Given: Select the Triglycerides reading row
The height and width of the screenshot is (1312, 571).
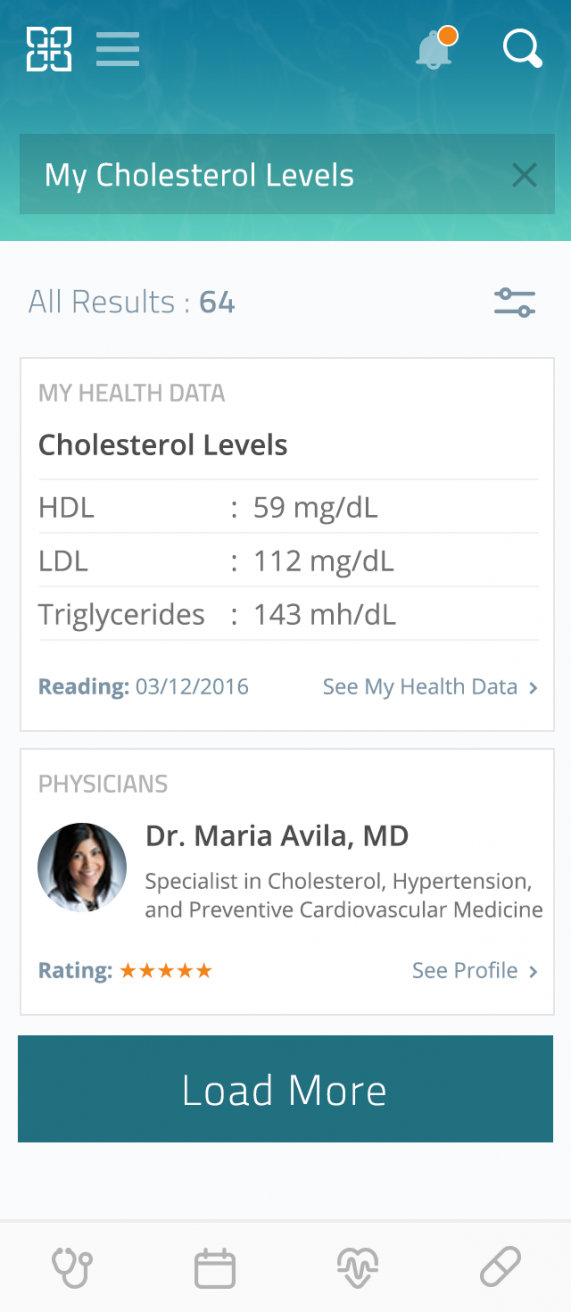Looking at the screenshot, I should coord(288,614).
